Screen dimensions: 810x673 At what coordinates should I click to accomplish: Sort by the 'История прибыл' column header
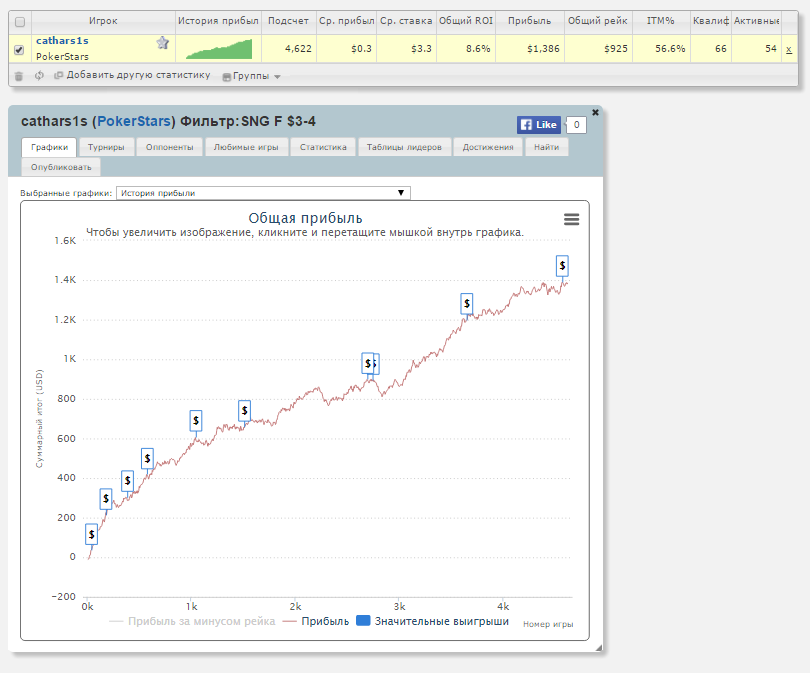[x=218, y=21]
